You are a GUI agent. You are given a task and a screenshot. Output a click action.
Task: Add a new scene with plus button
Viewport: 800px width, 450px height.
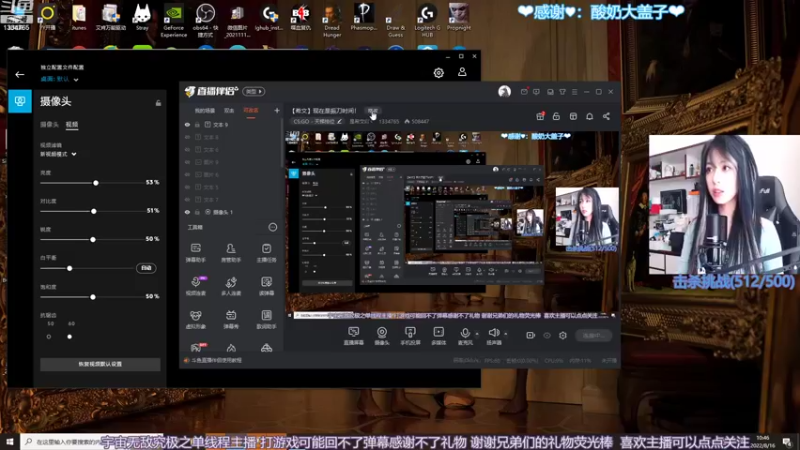(277, 110)
